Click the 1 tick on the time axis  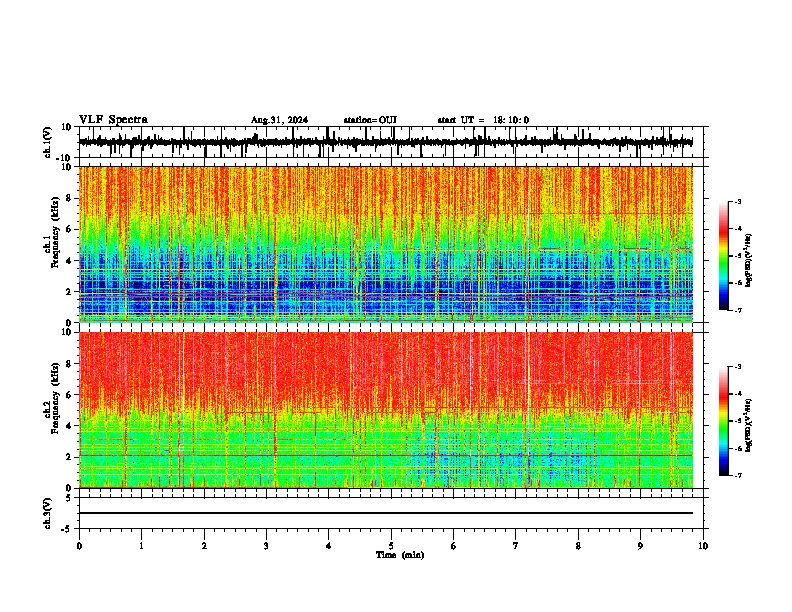pyautogui.click(x=141, y=546)
